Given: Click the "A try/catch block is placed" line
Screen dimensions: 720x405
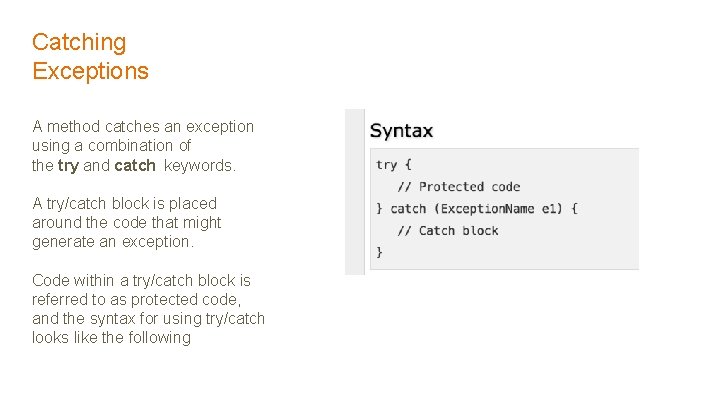Looking at the screenshot, I should tap(124, 203).
